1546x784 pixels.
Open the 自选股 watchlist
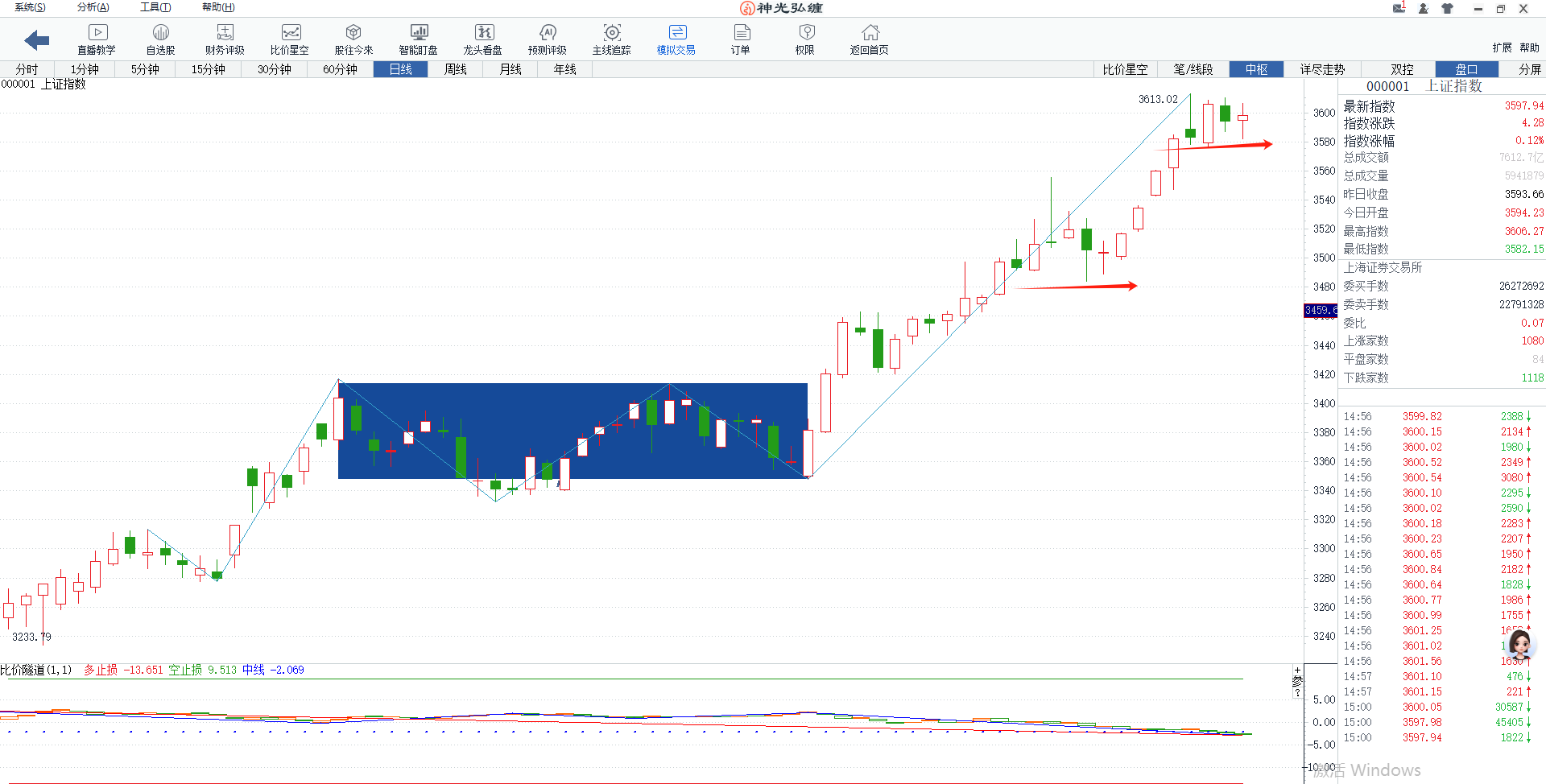click(x=160, y=39)
